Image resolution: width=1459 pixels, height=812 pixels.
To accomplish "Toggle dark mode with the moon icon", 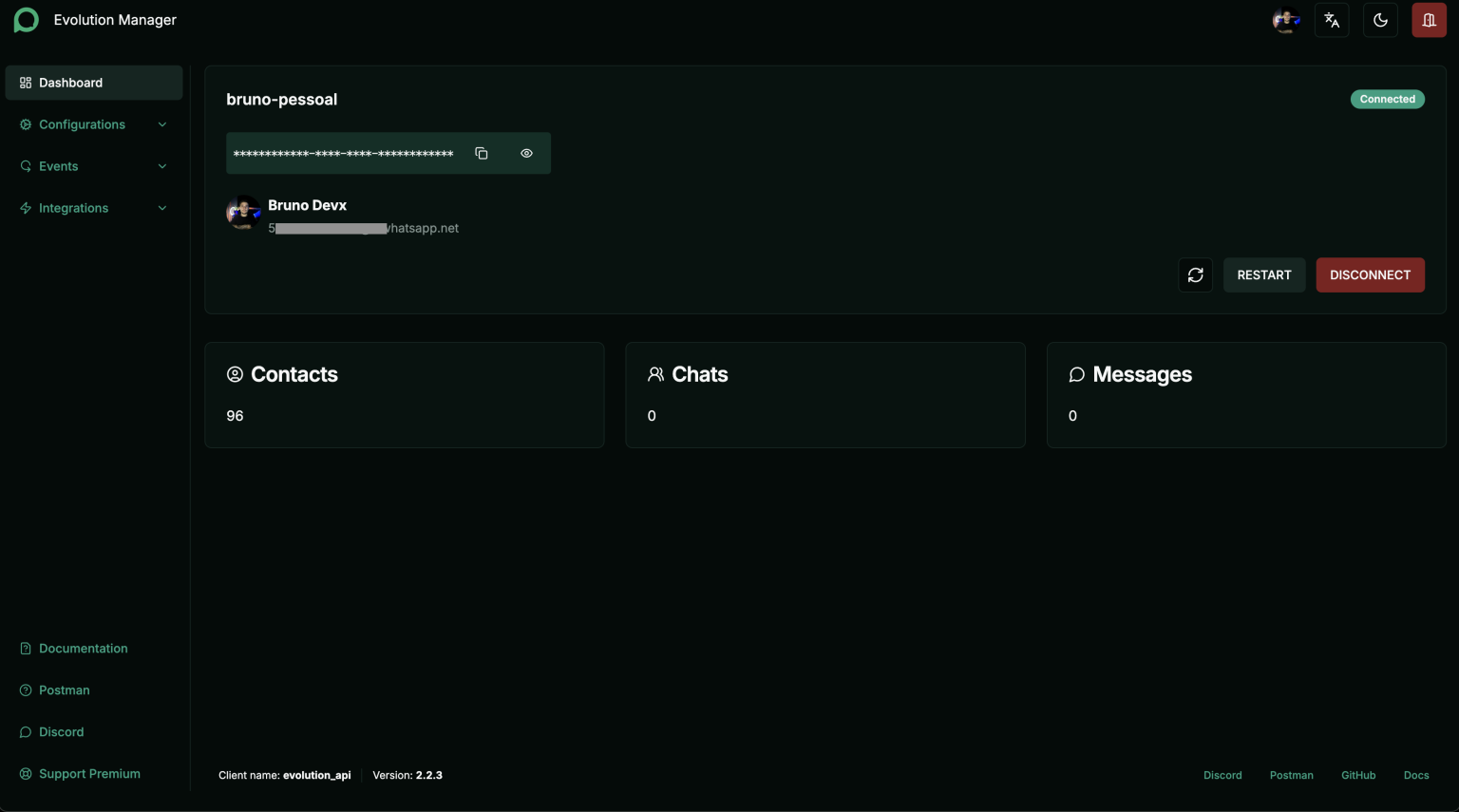I will point(1380,19).
